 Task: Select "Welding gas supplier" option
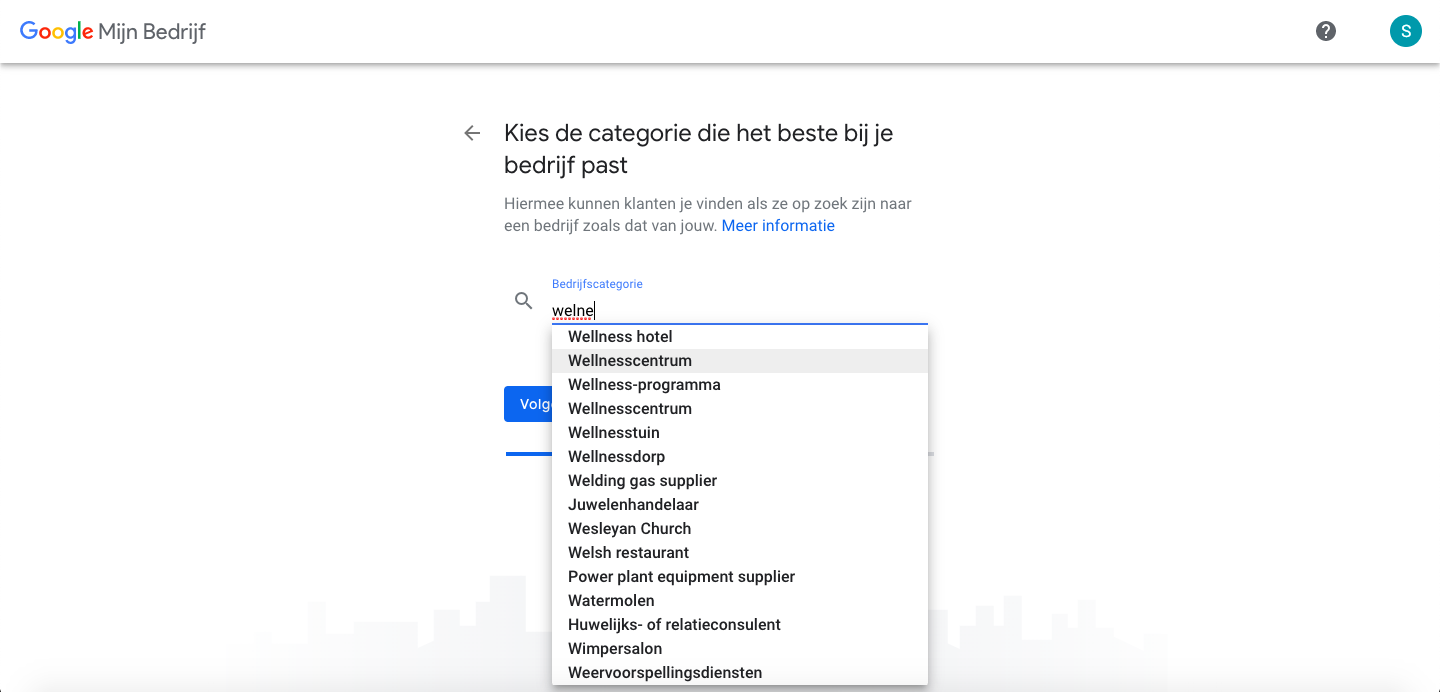tap(642, 480)
